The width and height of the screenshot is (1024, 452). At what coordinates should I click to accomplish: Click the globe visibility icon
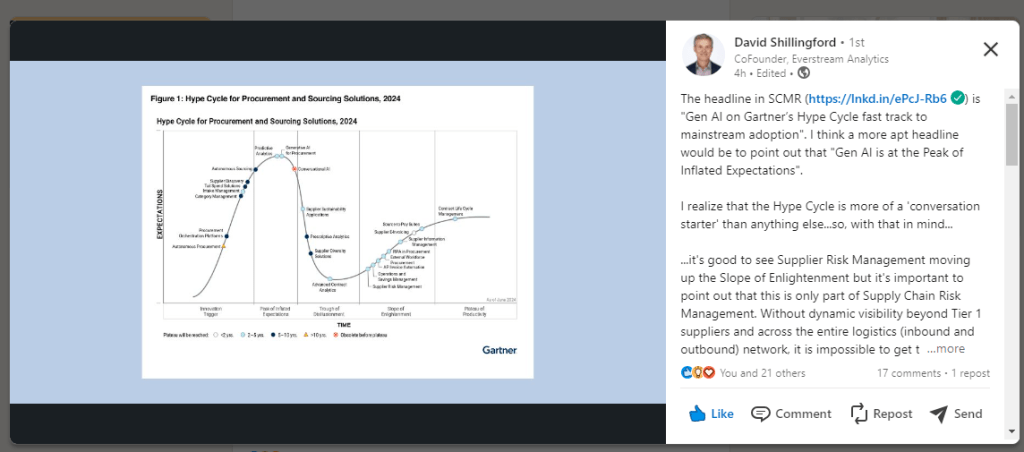804,73
